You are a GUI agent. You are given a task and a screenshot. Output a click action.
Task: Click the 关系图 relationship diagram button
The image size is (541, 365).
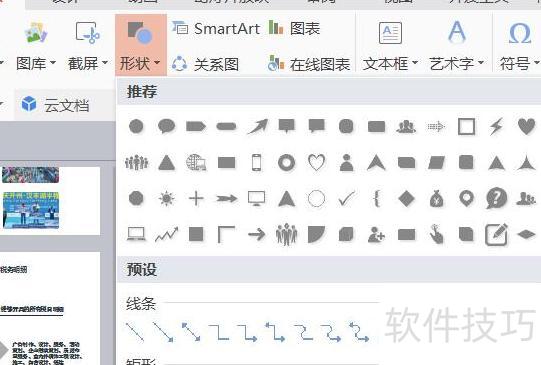point(206,64)
